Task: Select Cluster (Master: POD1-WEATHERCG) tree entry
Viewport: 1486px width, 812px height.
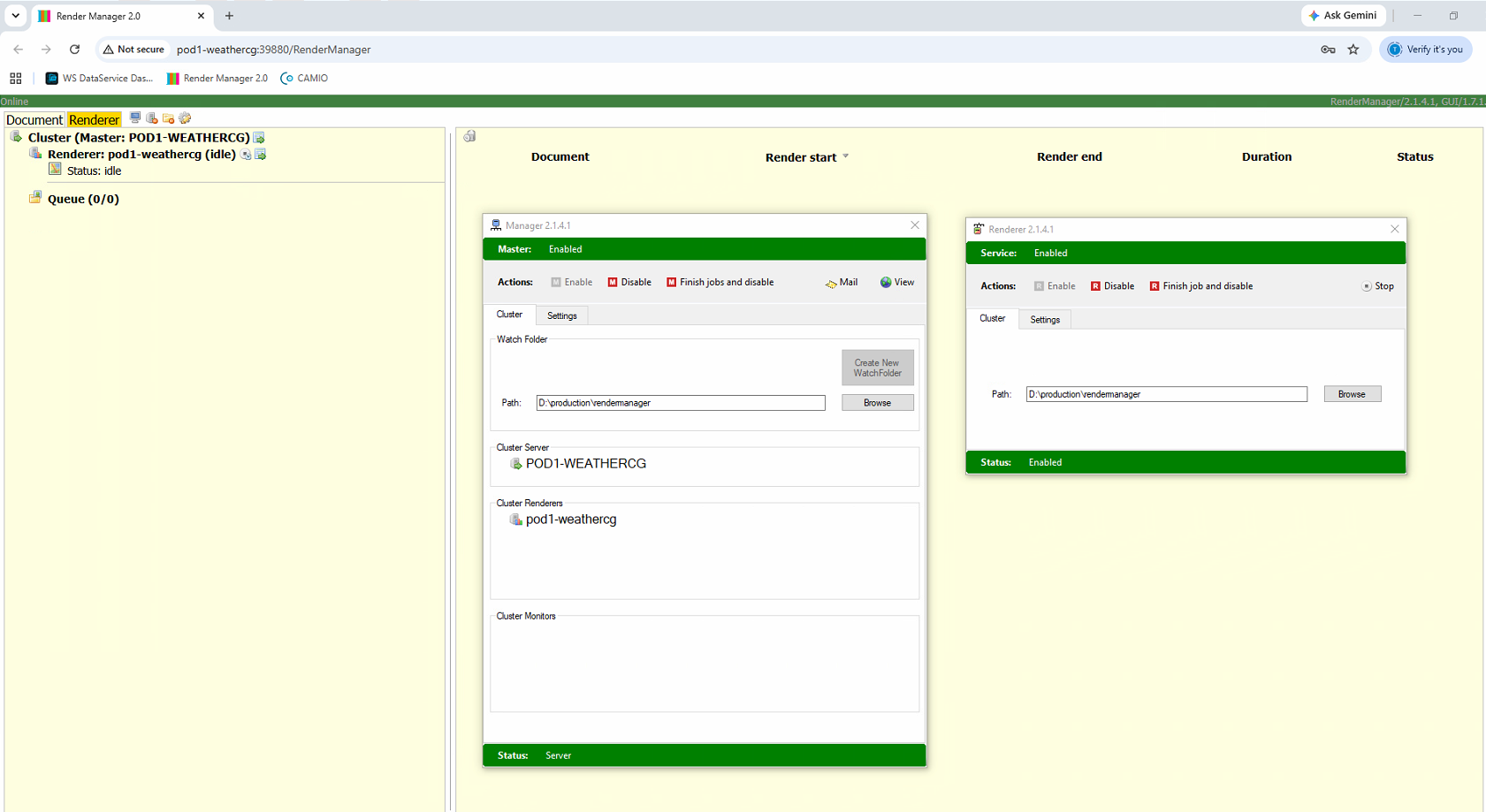Action: click(139, 138)
